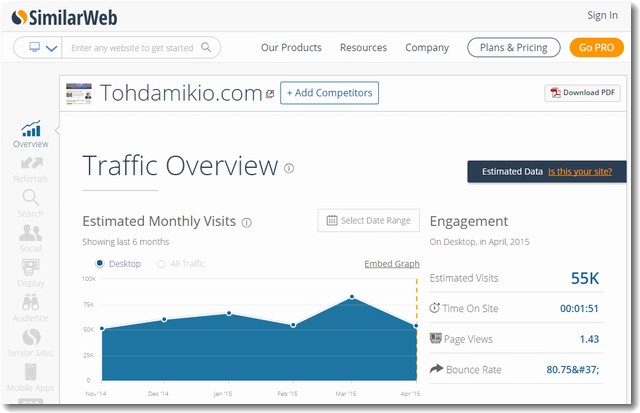Open the Sign In link
Screen dimensions: 640x413
[x=602, y=15]
